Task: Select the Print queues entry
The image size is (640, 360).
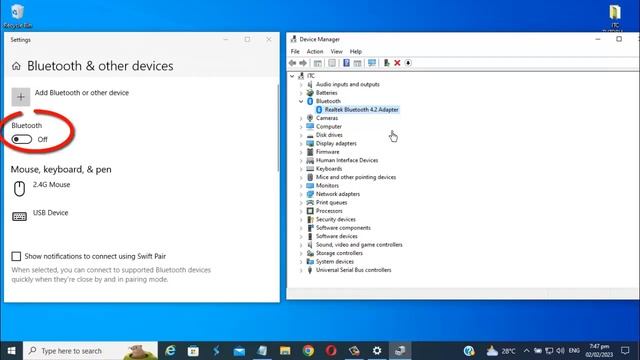Action: tap(331, 202)
